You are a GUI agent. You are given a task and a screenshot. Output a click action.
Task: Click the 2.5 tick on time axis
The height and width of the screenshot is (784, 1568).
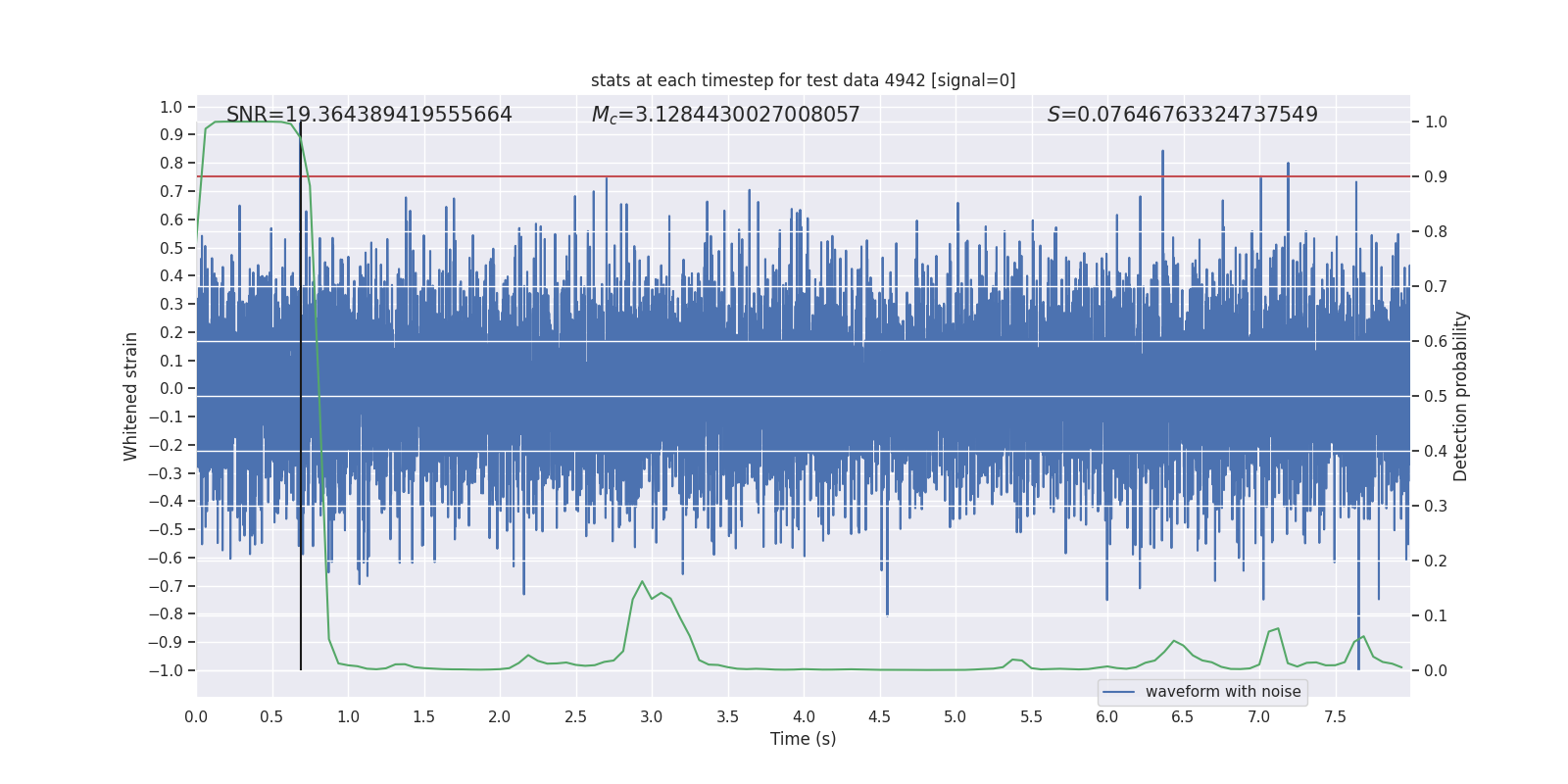click(575, 716)
